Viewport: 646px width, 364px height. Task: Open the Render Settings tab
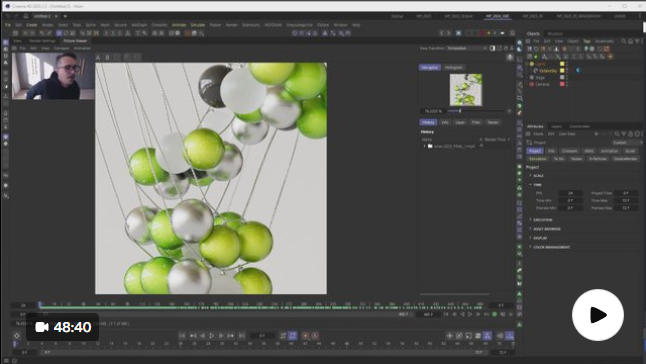coord(42,41)
